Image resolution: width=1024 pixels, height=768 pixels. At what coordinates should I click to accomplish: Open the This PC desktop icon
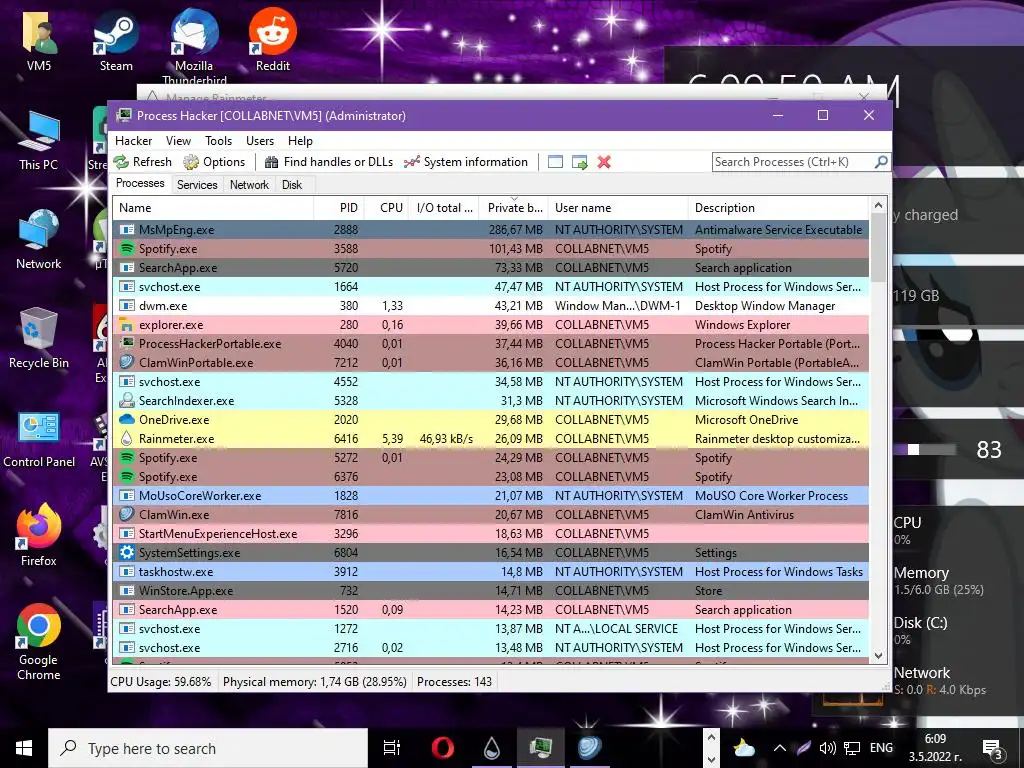tap(39, 140)
